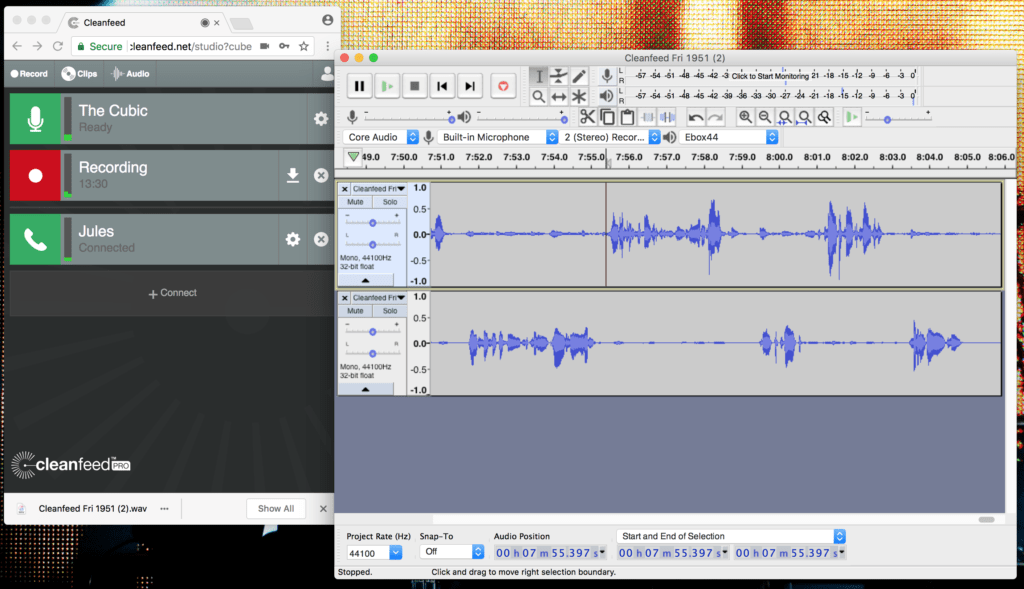Select the Multi-tool asterisk icon

579,97
